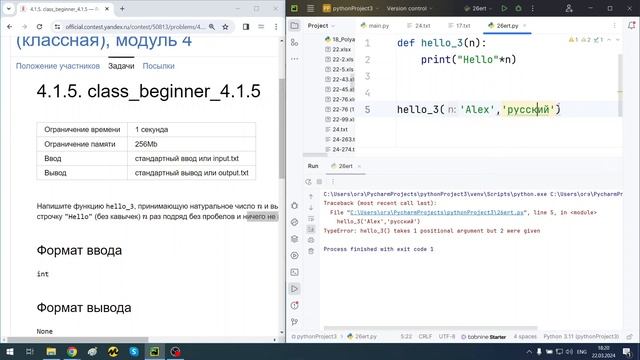This screenshot has width=640, height=360.
Task: Click the Chrome address bar URL
Action: tap(135, 27)
